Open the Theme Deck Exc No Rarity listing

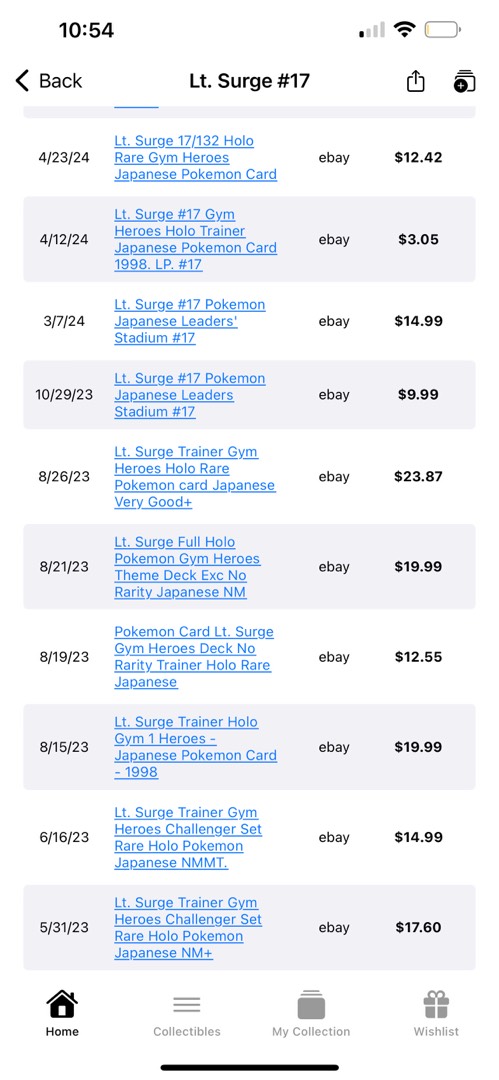[x=187, y=567]
